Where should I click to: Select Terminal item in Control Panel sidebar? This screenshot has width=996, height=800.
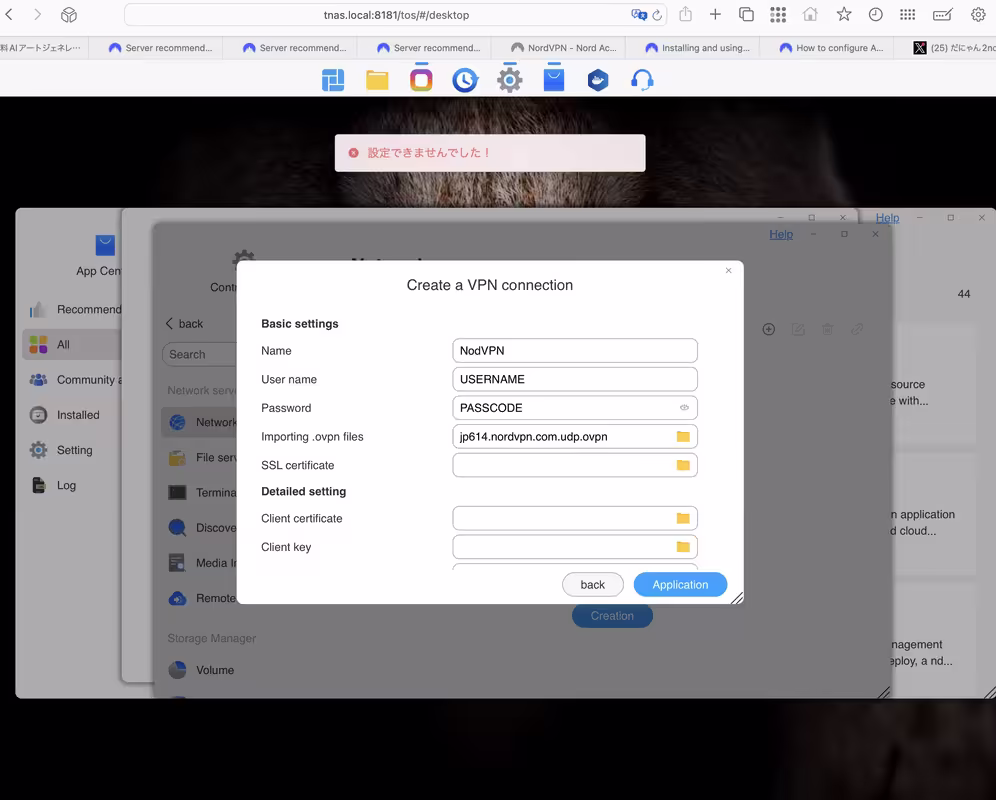[x=199, y=492]
